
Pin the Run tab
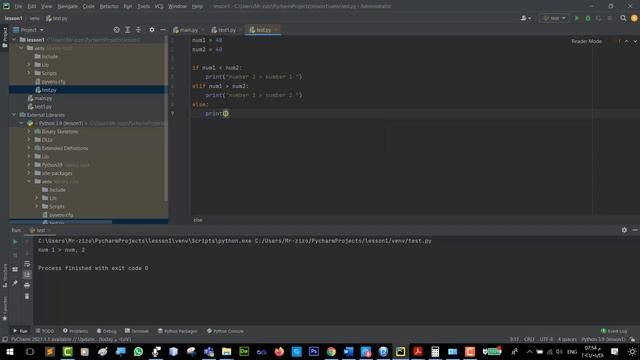pos(15,283)
